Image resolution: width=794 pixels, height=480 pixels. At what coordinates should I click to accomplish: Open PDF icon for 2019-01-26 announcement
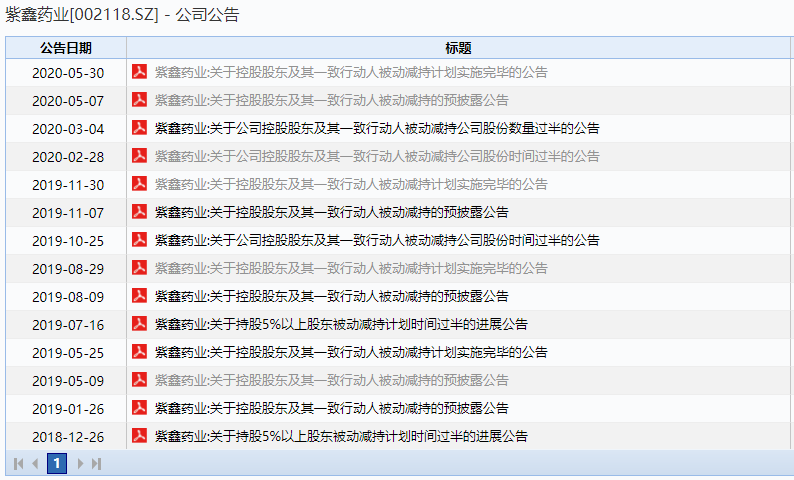point(139,407)
